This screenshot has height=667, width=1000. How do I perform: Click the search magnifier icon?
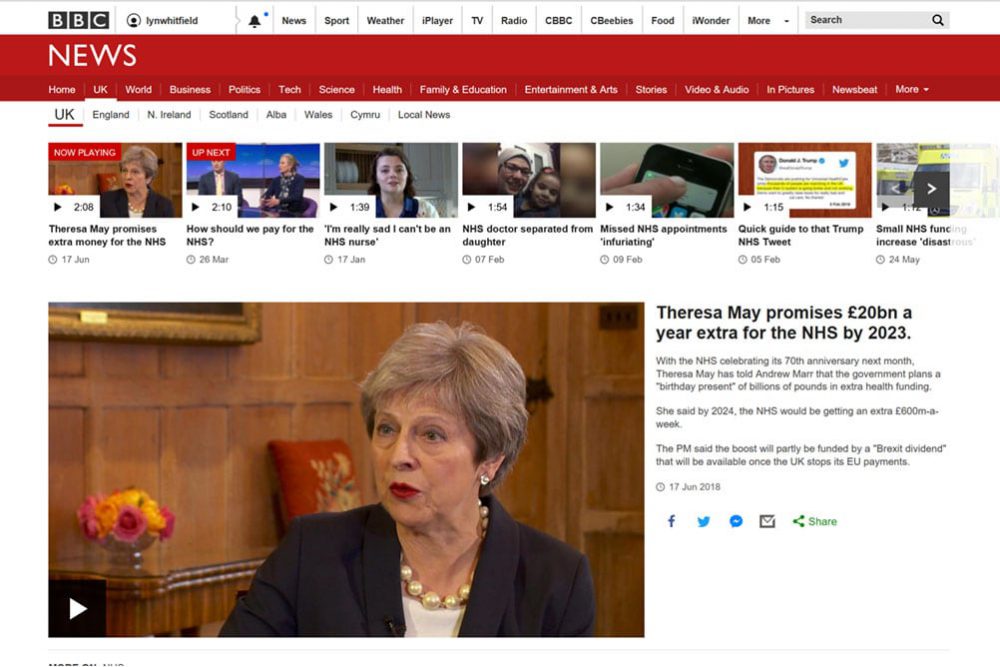tap(938, 20)
